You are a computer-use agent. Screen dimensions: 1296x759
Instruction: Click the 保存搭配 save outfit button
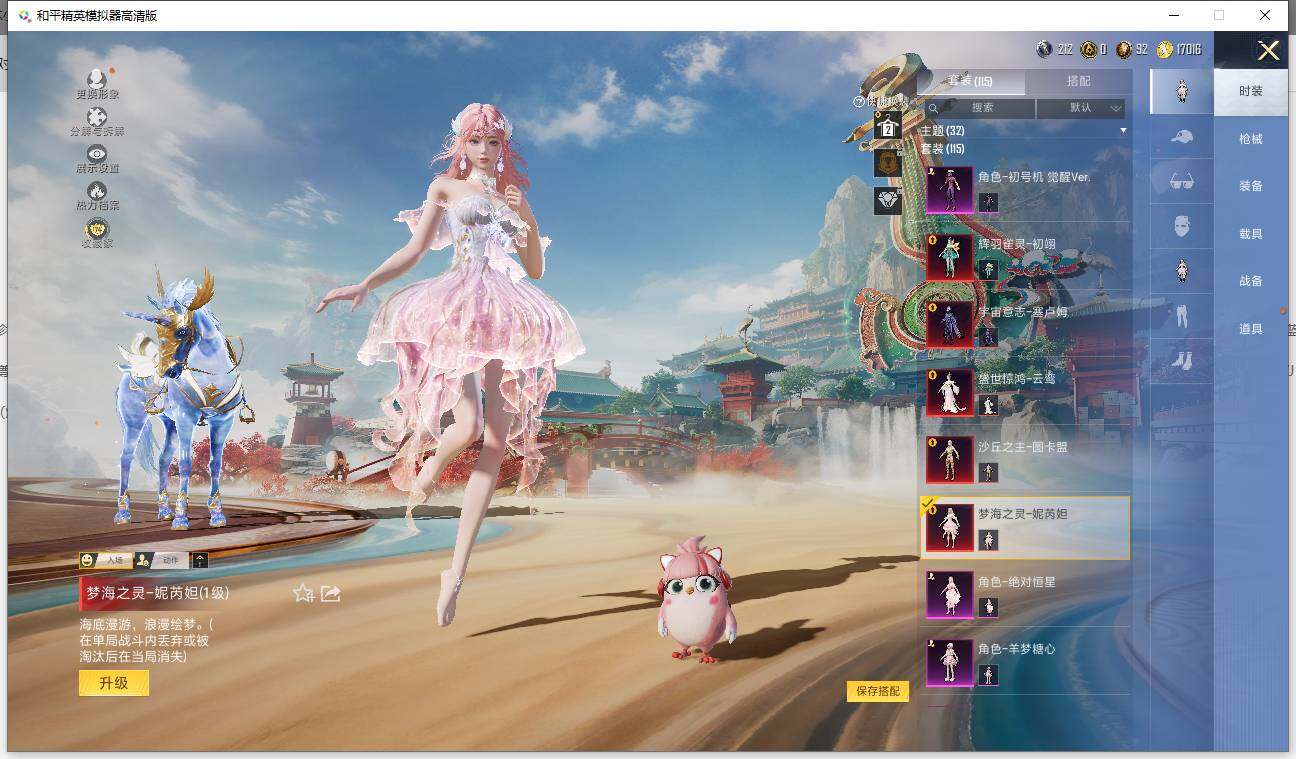click(x=878, y=691)
